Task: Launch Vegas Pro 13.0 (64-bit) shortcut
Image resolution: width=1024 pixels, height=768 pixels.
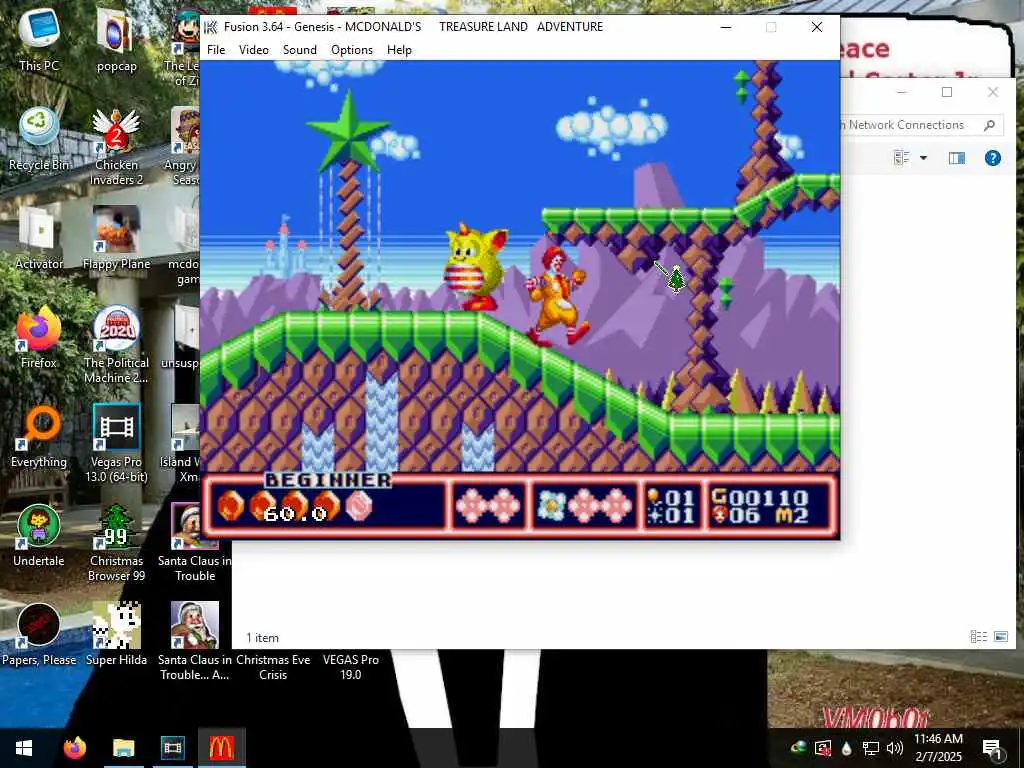Action: [x=116, y=444]
